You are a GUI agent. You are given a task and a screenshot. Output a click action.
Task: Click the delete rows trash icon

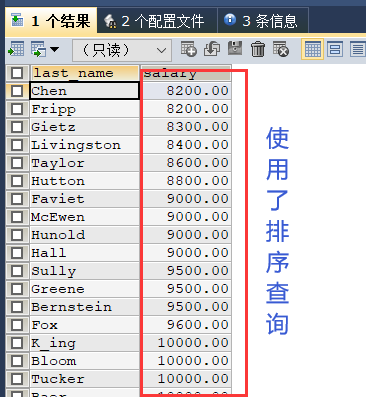(x=258, y=49)
